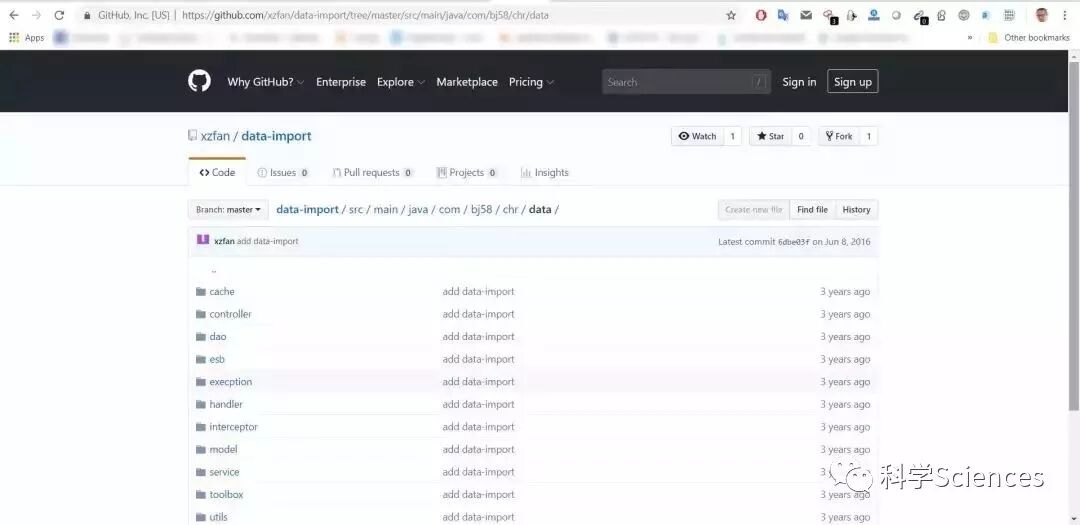Open the interceptor folder name link
Viewport: 1080px width, 525px height.
(233, 427)
